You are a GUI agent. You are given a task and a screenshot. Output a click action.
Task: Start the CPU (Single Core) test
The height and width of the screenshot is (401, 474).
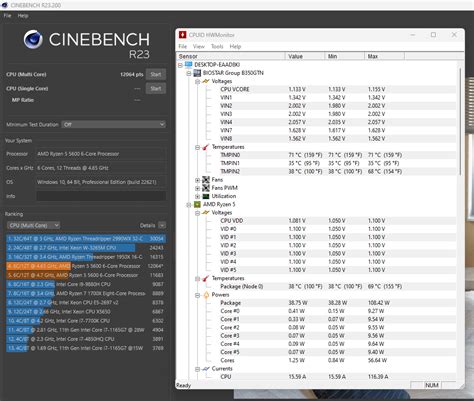pos(156,88)
